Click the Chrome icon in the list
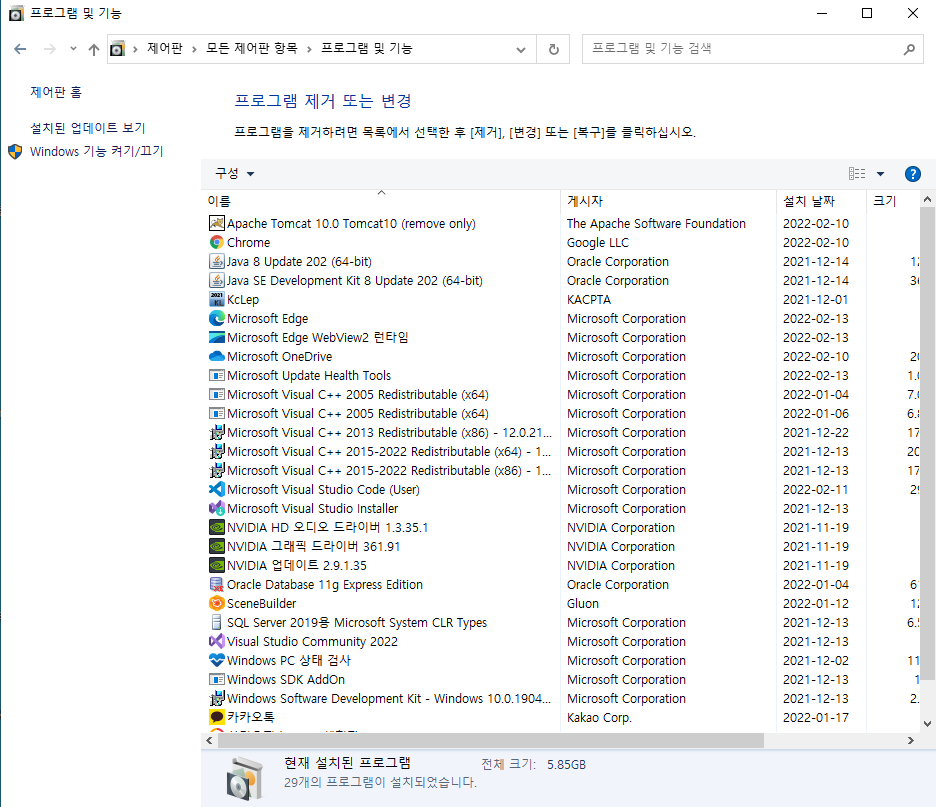This screenshot has height=807, width=936. [x=217, y=242]
